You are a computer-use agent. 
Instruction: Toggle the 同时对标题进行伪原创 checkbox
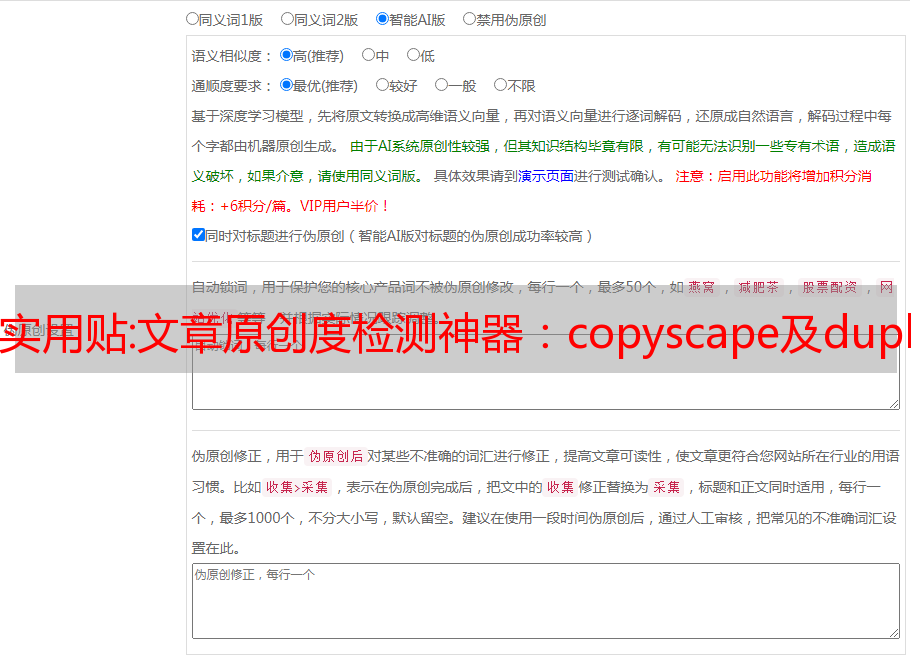point(198,235)
